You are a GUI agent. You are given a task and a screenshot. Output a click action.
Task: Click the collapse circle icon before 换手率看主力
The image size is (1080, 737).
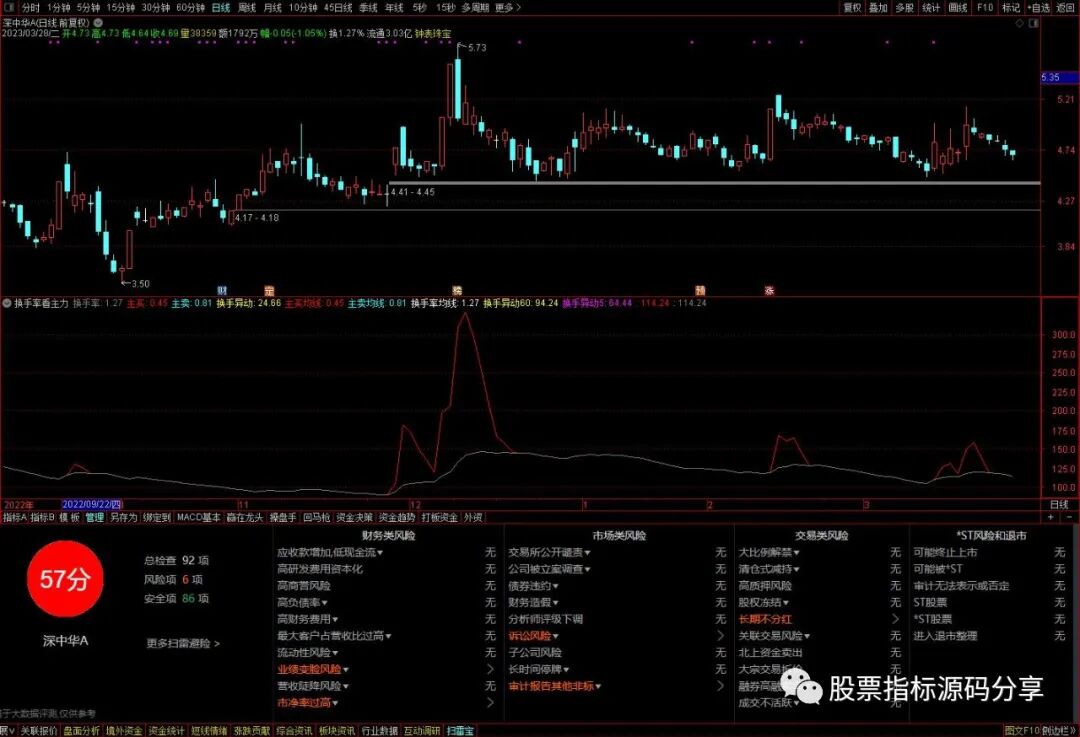point(7,303)
